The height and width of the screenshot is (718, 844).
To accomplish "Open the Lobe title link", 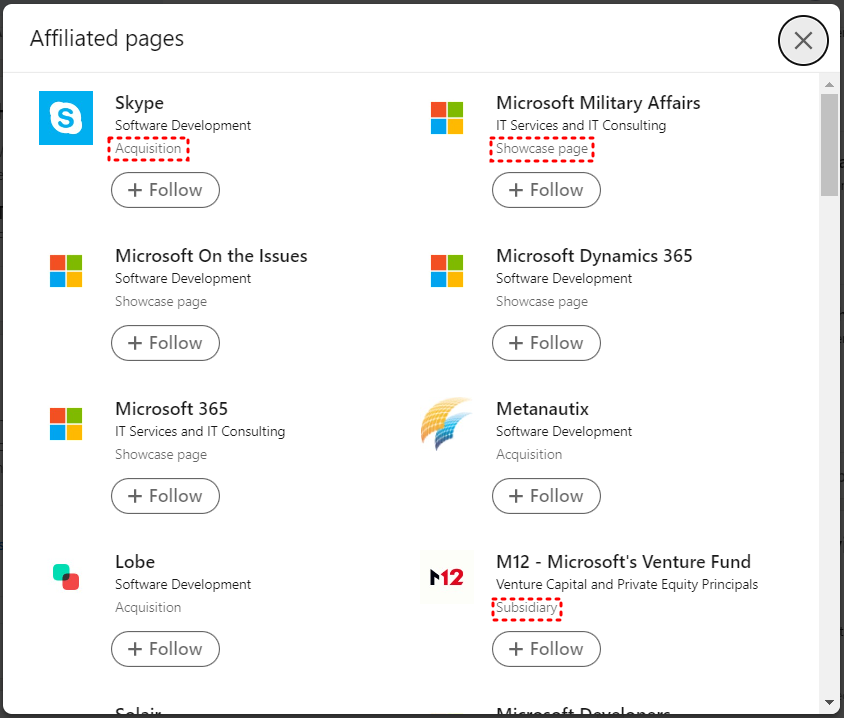I will pyautogui.click(x=135, y=561).
